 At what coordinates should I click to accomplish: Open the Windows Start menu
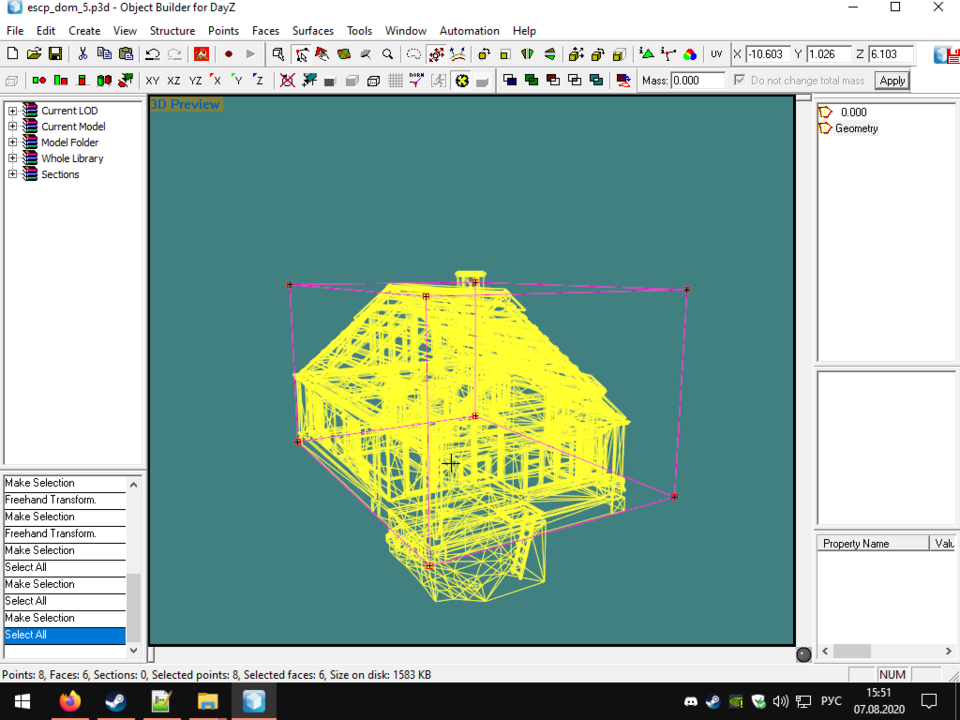[x=22, y=701]
